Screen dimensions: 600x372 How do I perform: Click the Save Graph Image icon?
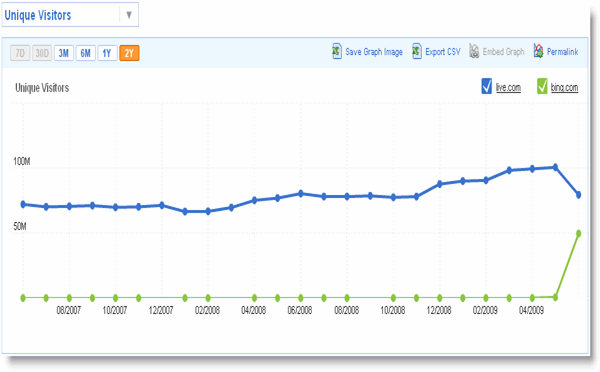(x=337, y=51)
